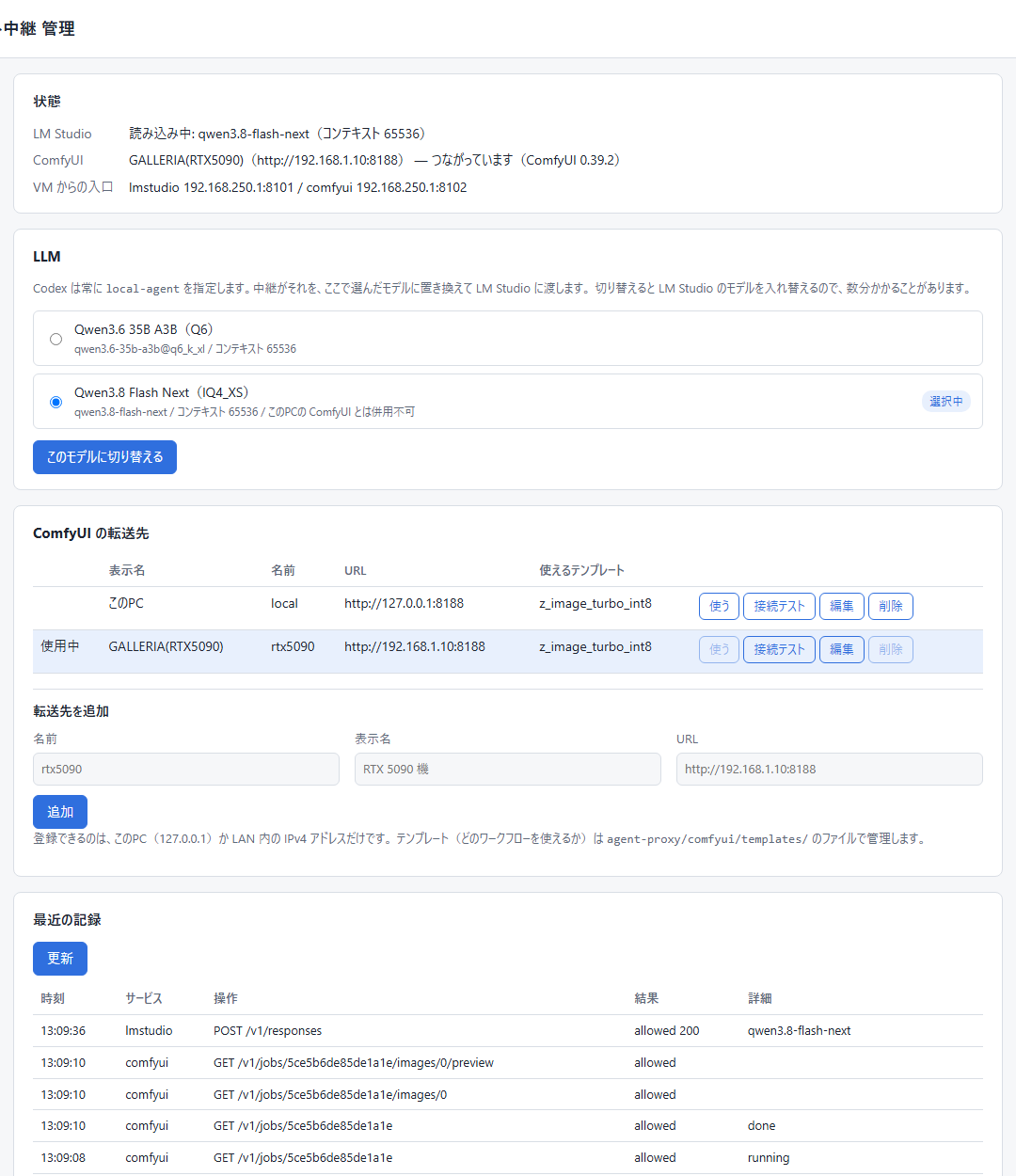Click the lmstudio service cell in the log
The height and width of the screenshot is (1176, 1016).
click(x=149, y=1031)
